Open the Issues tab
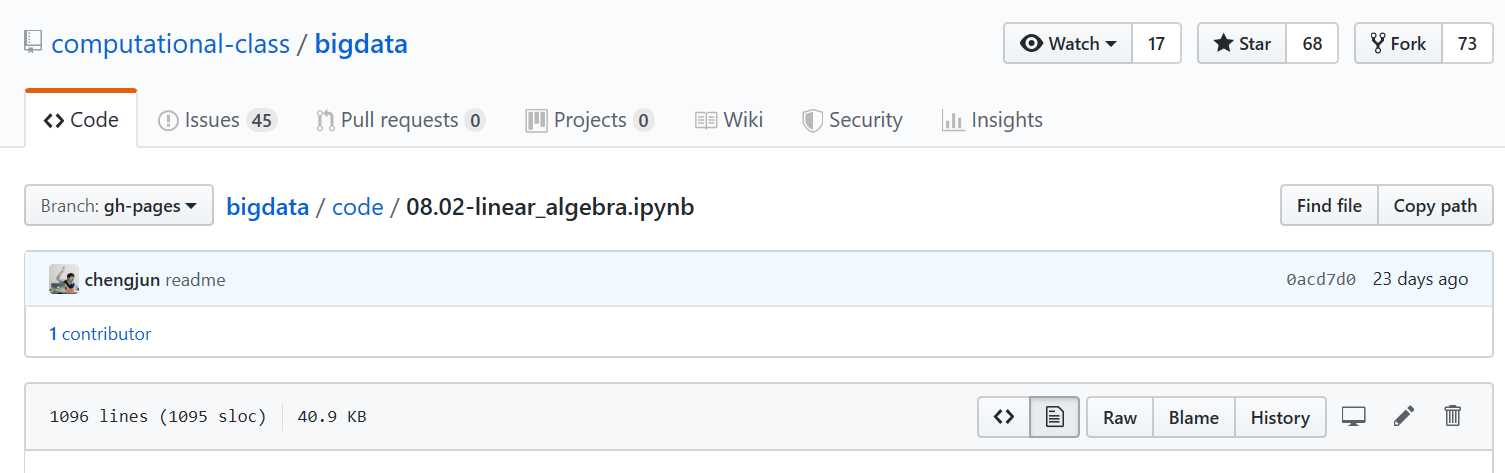 [218, 120]
